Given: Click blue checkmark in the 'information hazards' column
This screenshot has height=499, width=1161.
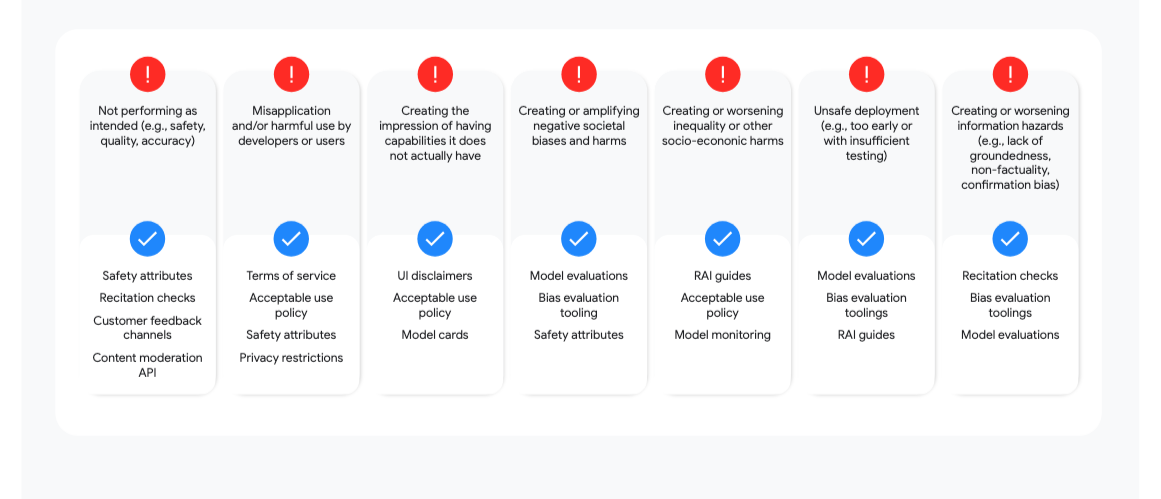Looking at the screenshot, I should pyautogui.click(x=1010, y=239).
